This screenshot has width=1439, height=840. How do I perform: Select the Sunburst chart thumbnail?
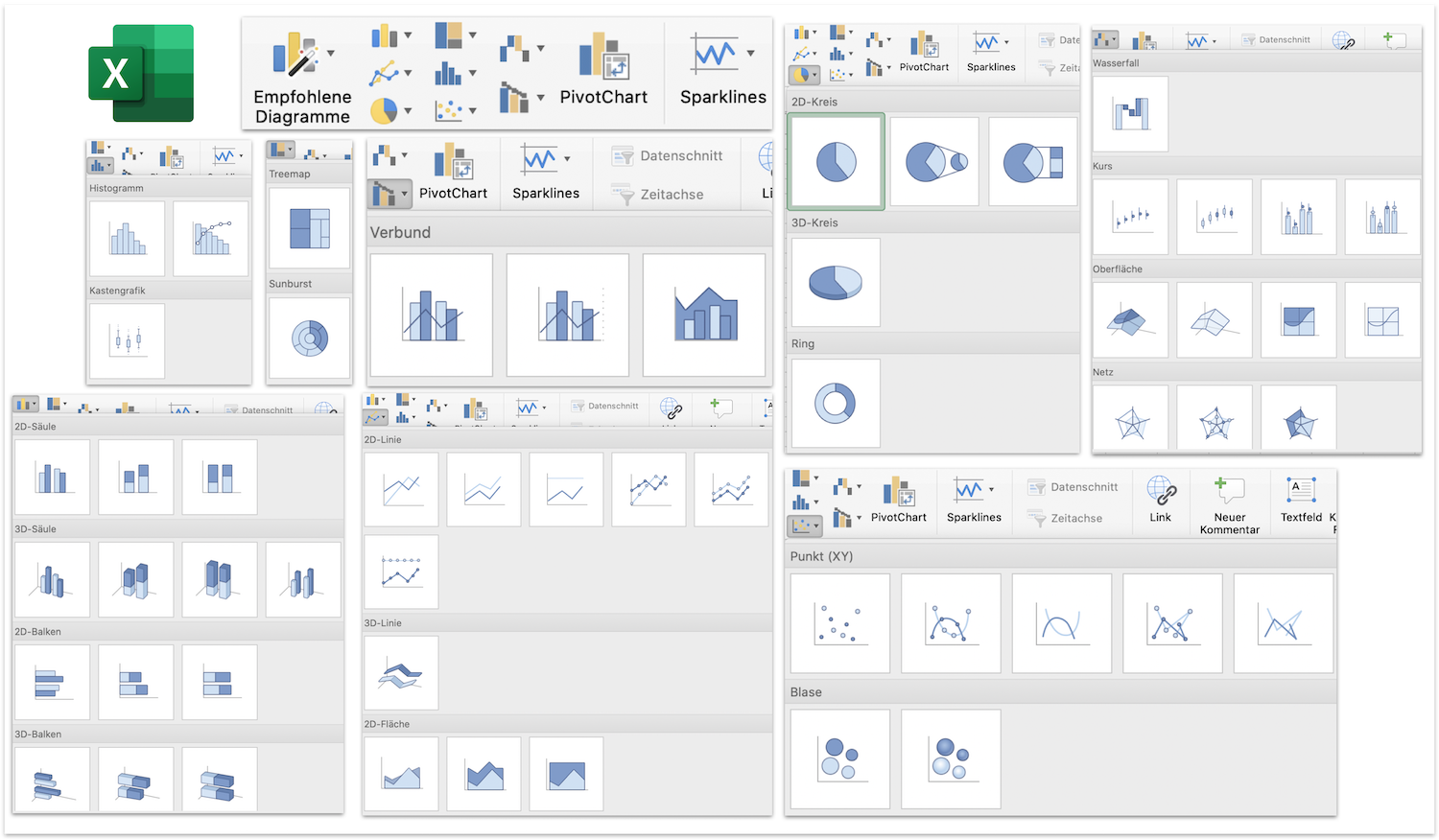pyautogui.click(x=309, y=338)
